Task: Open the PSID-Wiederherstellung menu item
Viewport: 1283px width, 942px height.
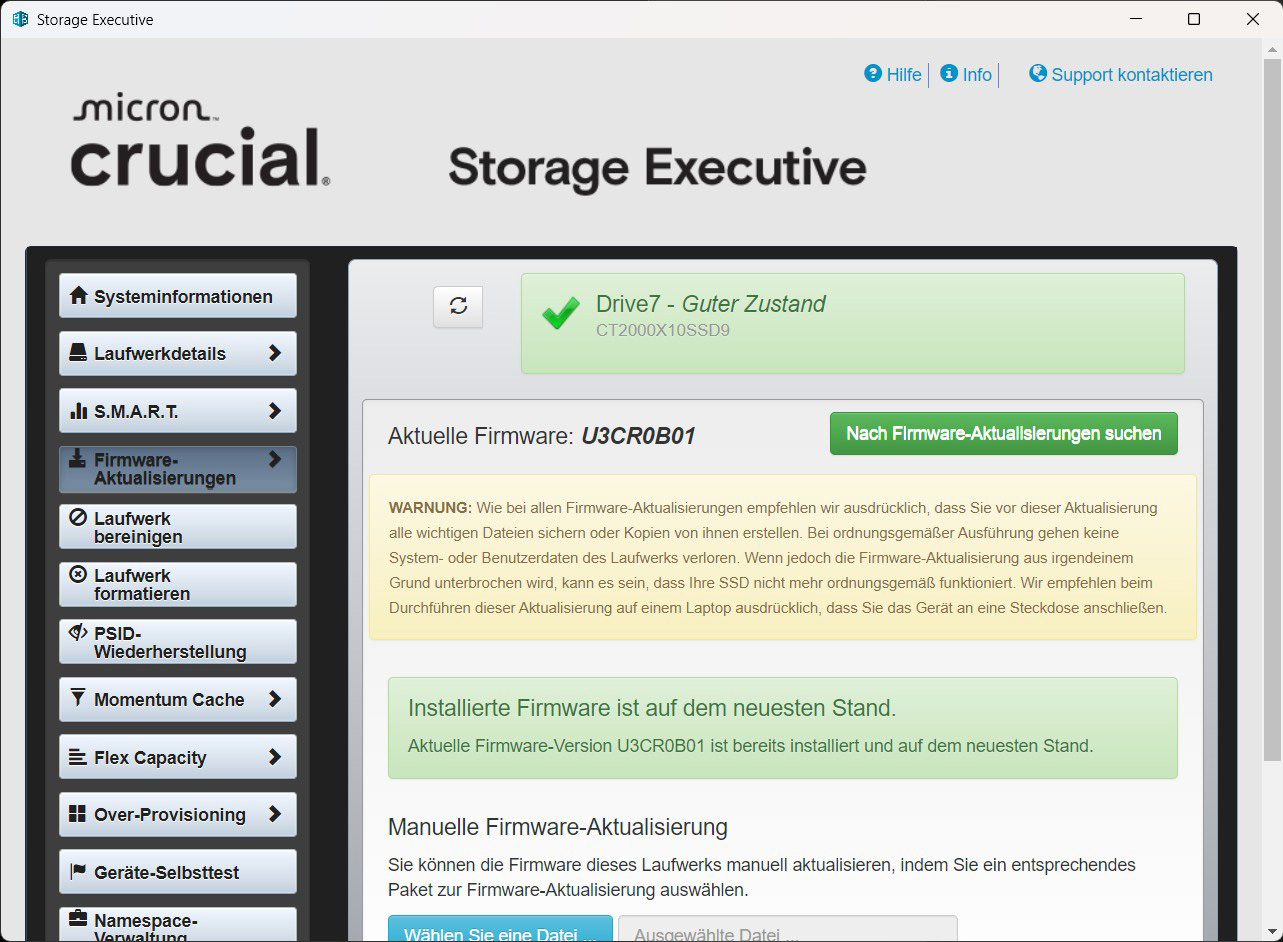Action: 170,642
